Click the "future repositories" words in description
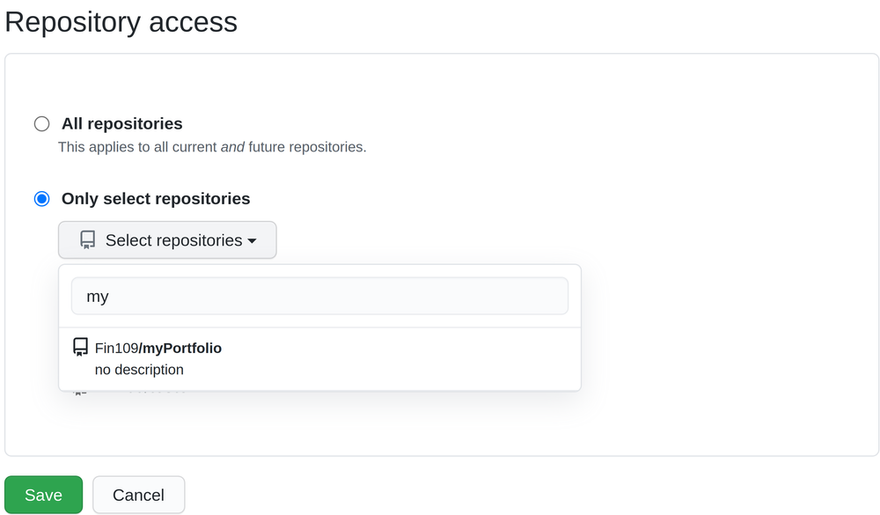The image size is (880, 515). tap(307, 147)
